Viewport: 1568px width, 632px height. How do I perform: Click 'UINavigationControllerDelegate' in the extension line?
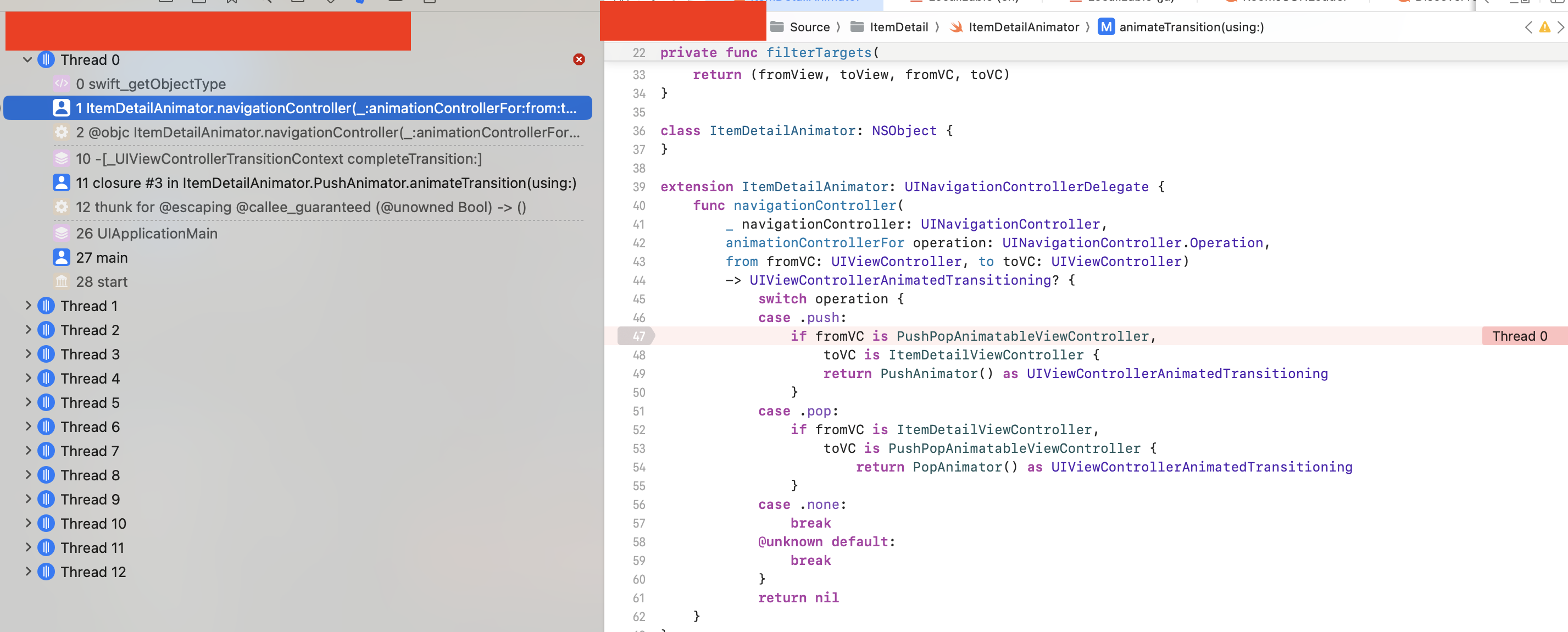[x=1026, y=187]
